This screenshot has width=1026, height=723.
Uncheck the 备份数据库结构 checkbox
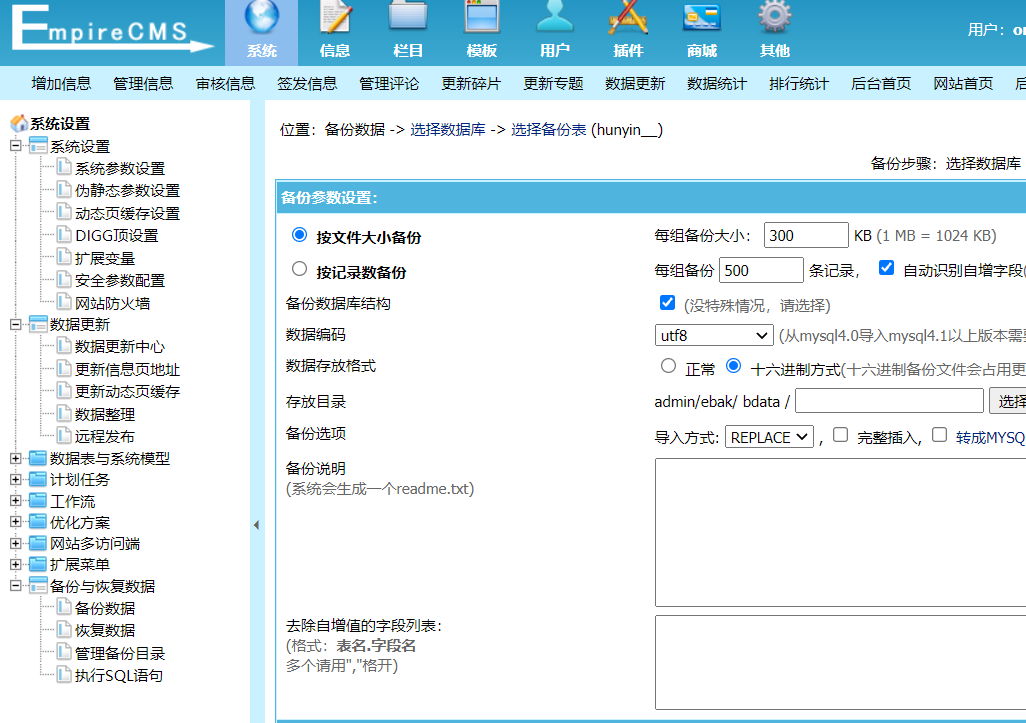tap(668, 303)
